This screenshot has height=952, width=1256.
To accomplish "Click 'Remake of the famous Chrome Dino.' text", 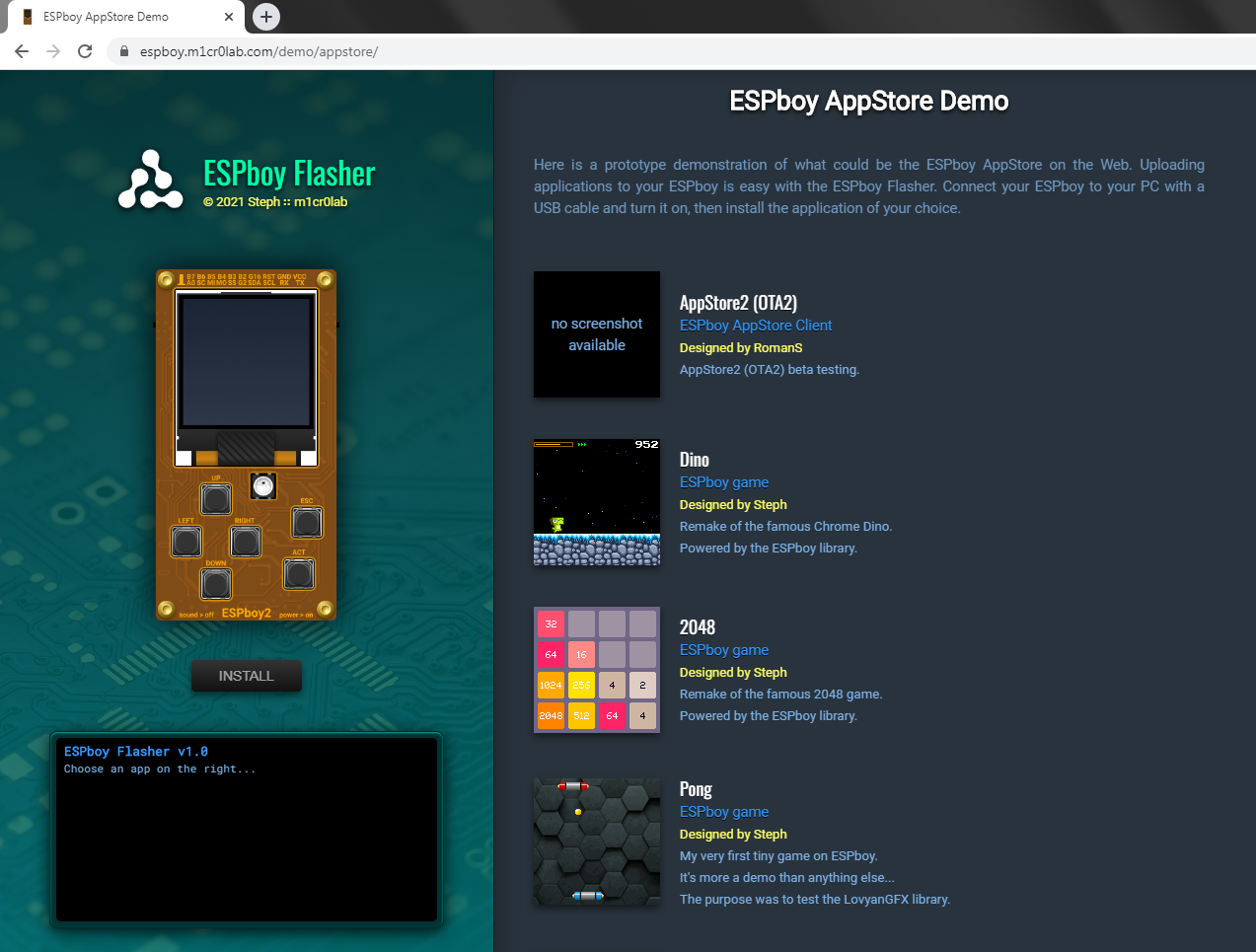I will [785, 527].
